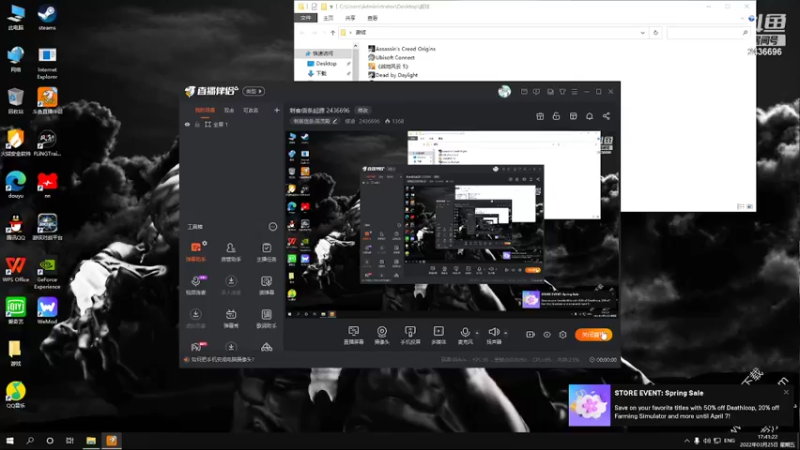The image size is (800, 450).
Task: Open the 共享 ribbon tab in File Explorer
Action: tap(350, 18)
